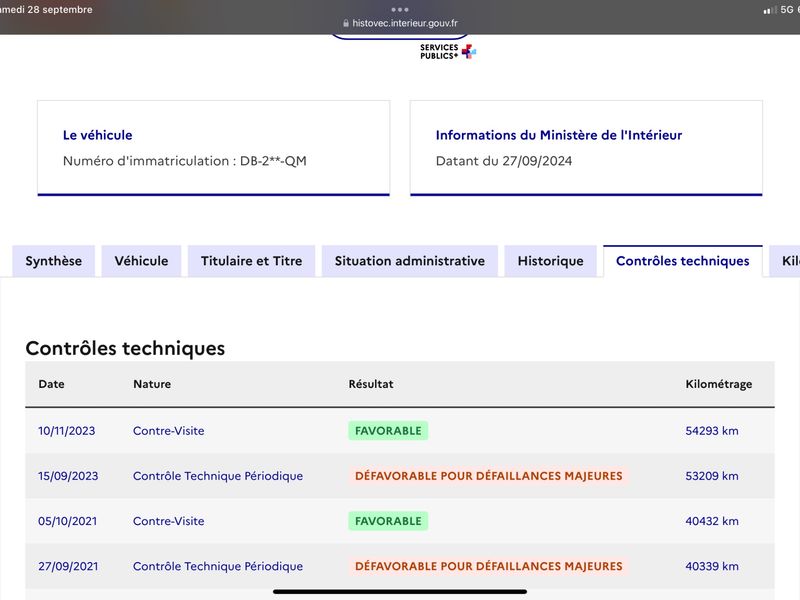Click the Date column header
Screen dimensions: 800x600
(52, 384)
